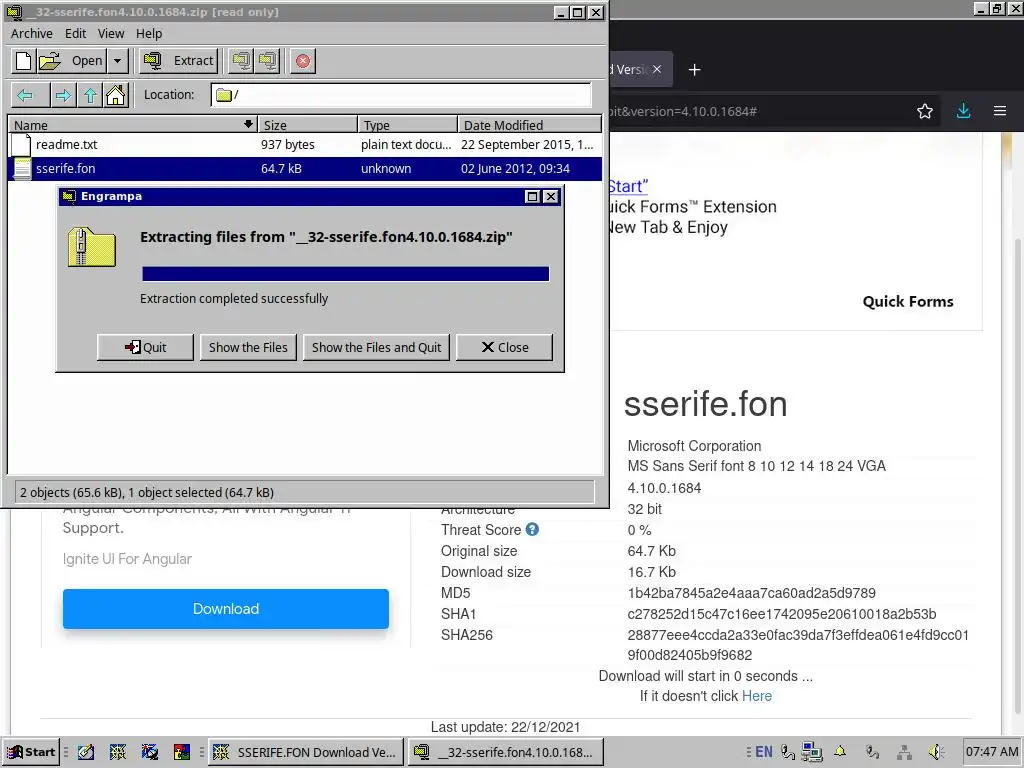Sort by the Type column header
The width and height of the screenshot is (1024, 768).
pos(408,125)
